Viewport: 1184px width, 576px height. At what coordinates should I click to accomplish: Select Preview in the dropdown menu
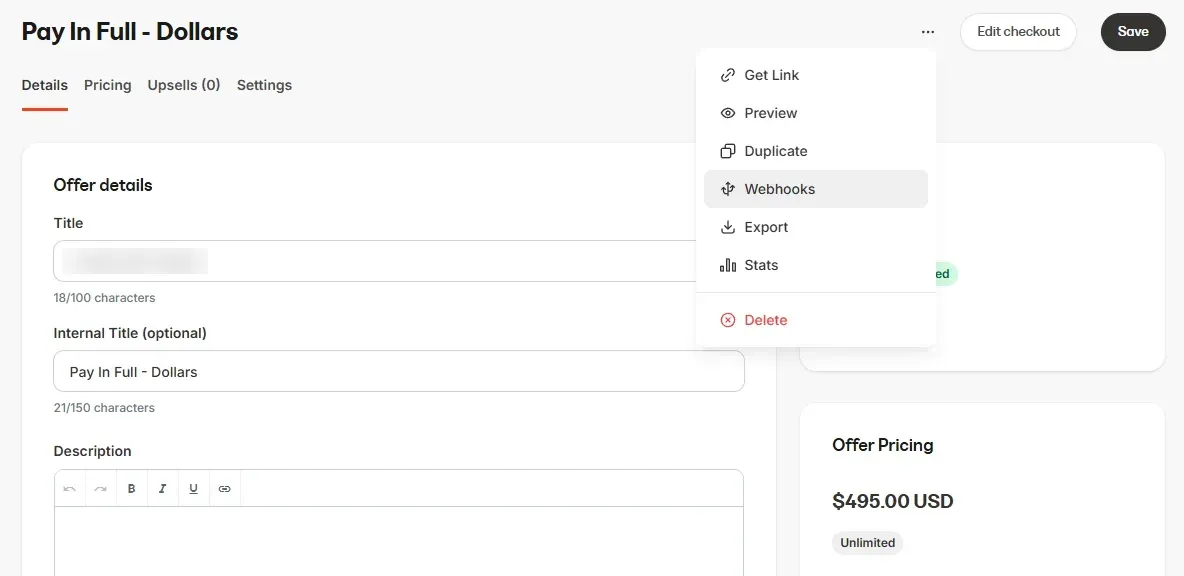click(816, 113)
